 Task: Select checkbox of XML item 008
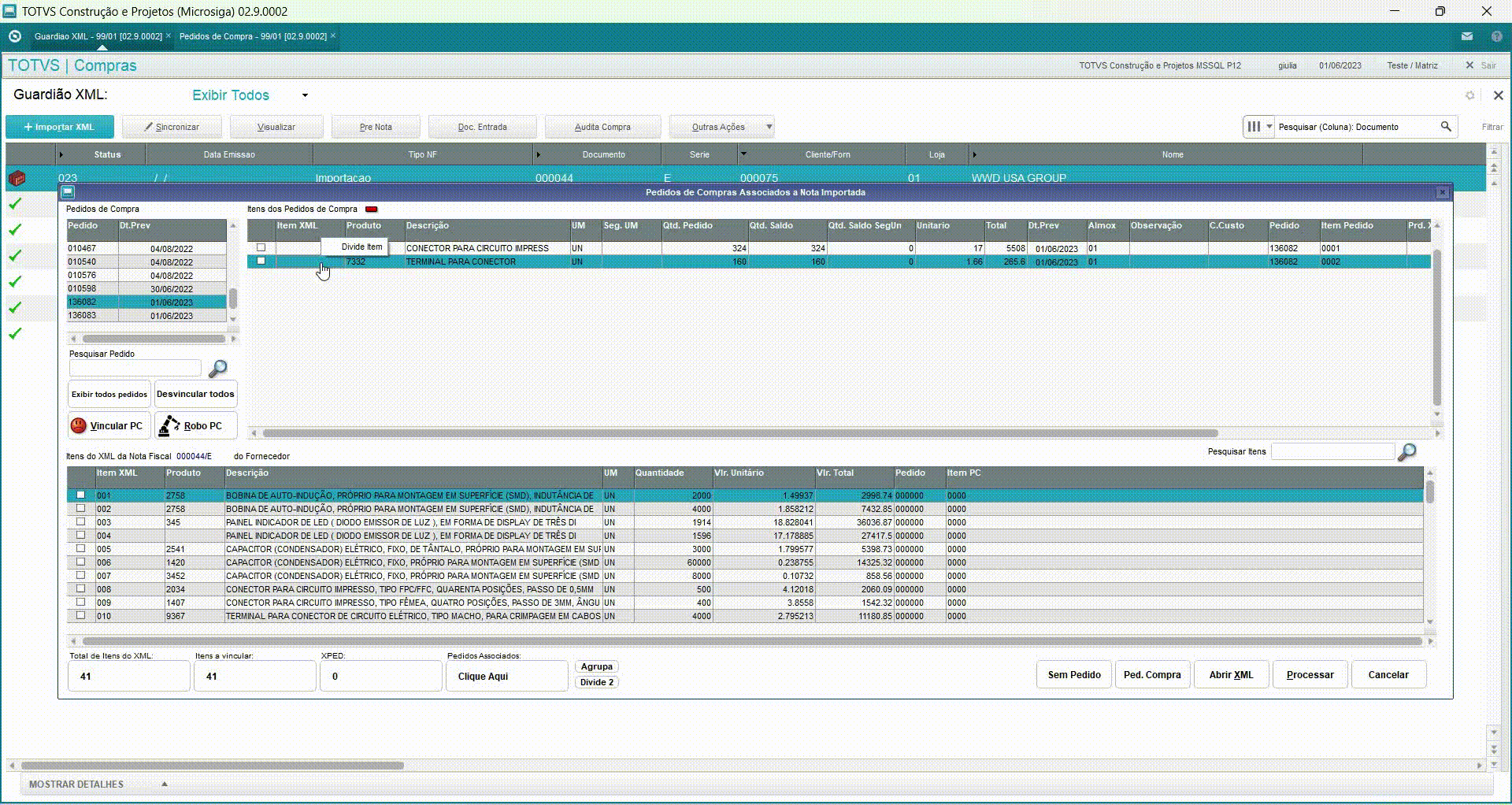click(x=80, y=588)
